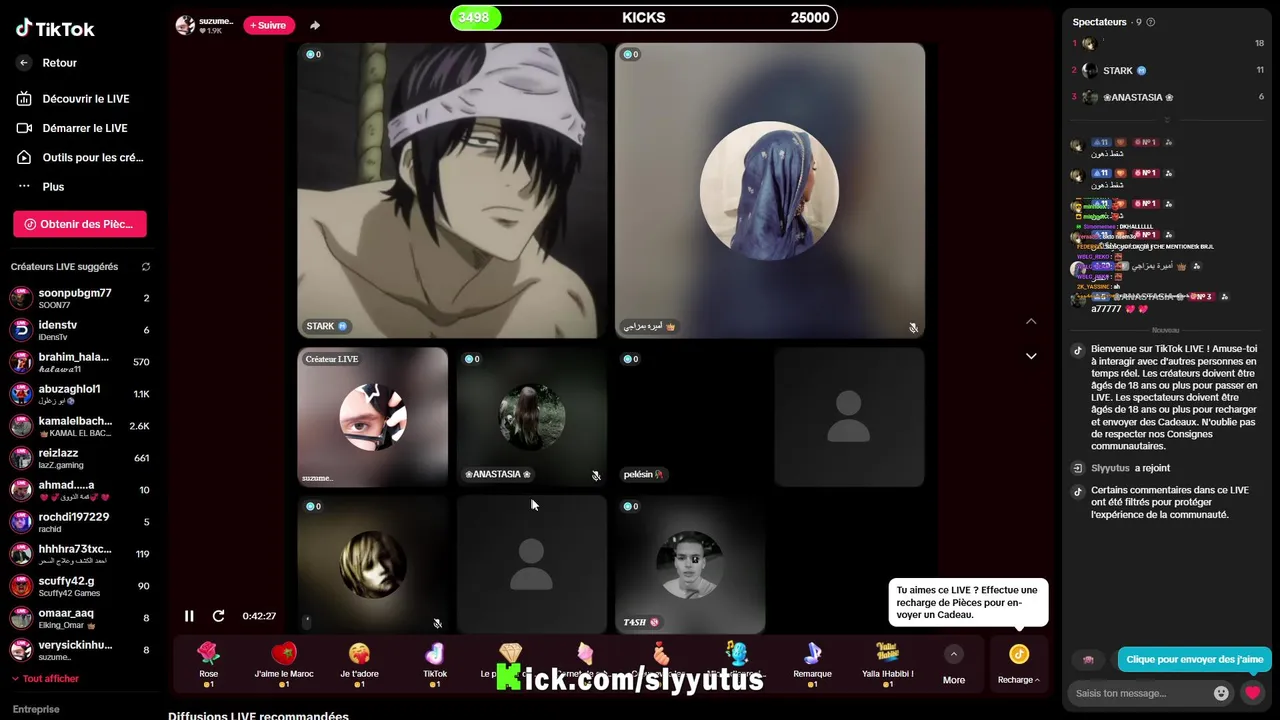
Task: Open the a77777 comment author avatar
Action: 1078,300
